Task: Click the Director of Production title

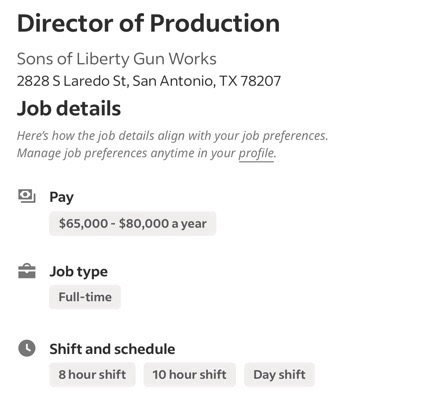Action: tap(148, 23)
